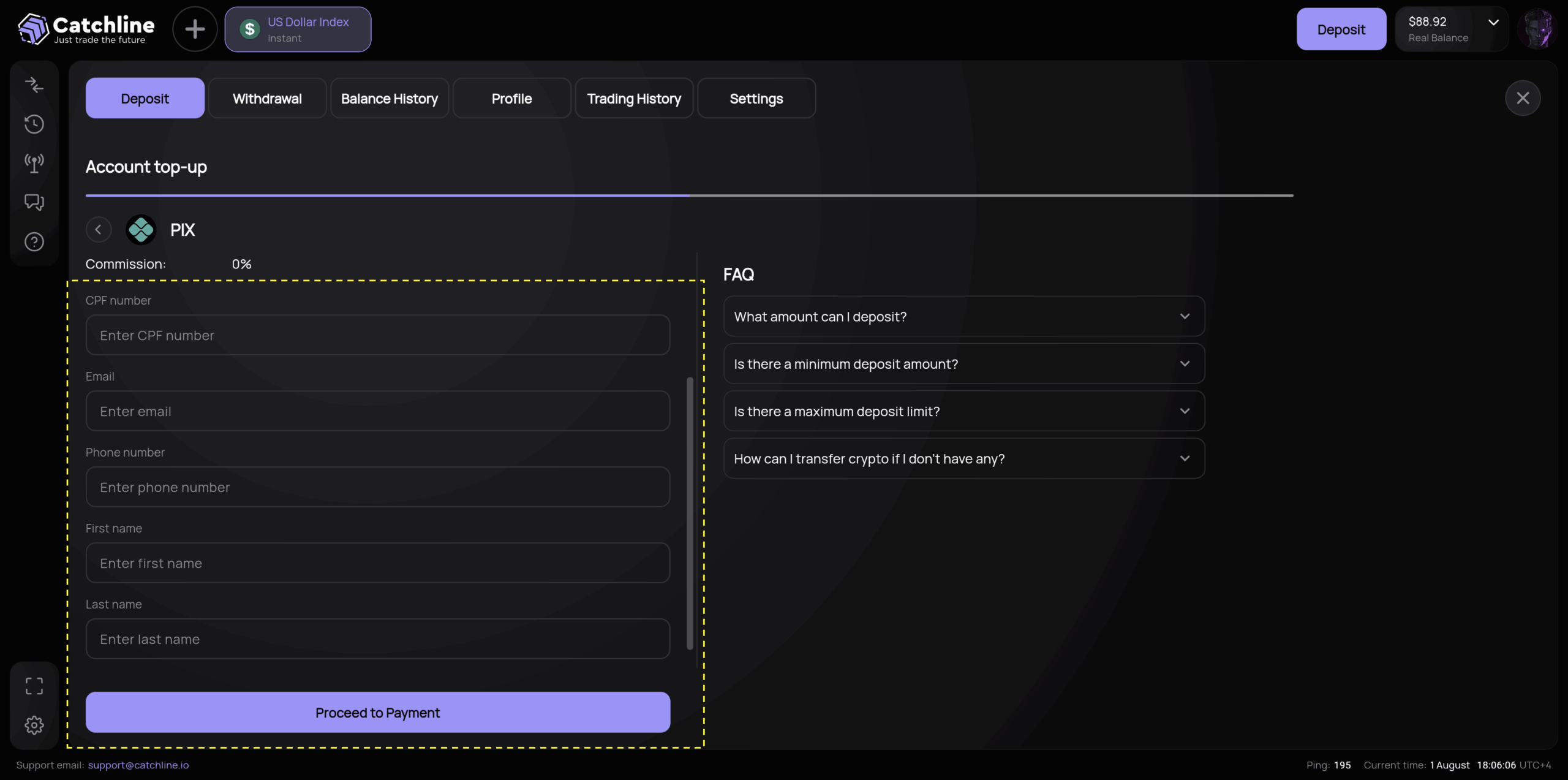The image size is (1568, 780).
Task: Click the FAQ heading
Action: (x=739, y=275)
